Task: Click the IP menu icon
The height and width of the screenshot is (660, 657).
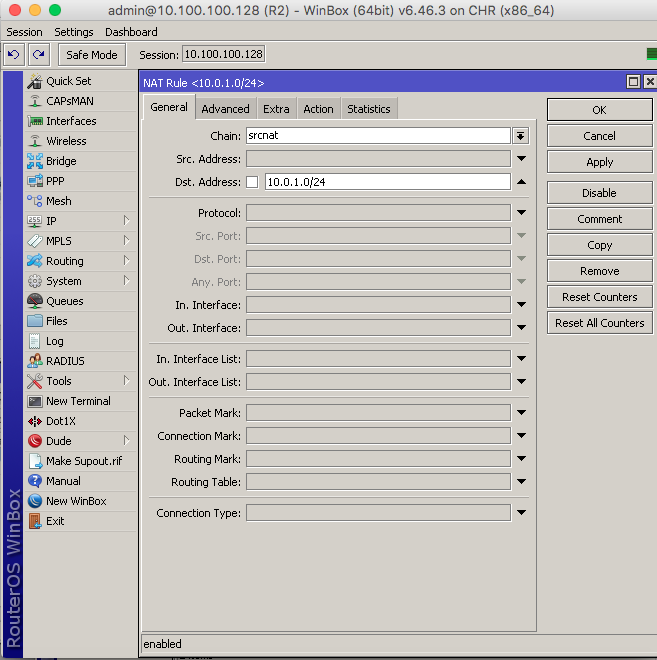Action: coord(35,221)
